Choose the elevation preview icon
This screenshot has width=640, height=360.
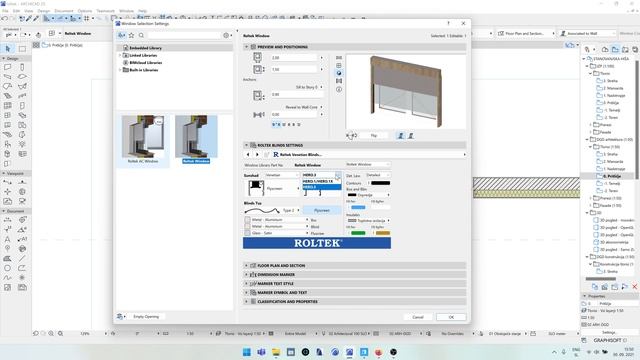tap(339, 65)
